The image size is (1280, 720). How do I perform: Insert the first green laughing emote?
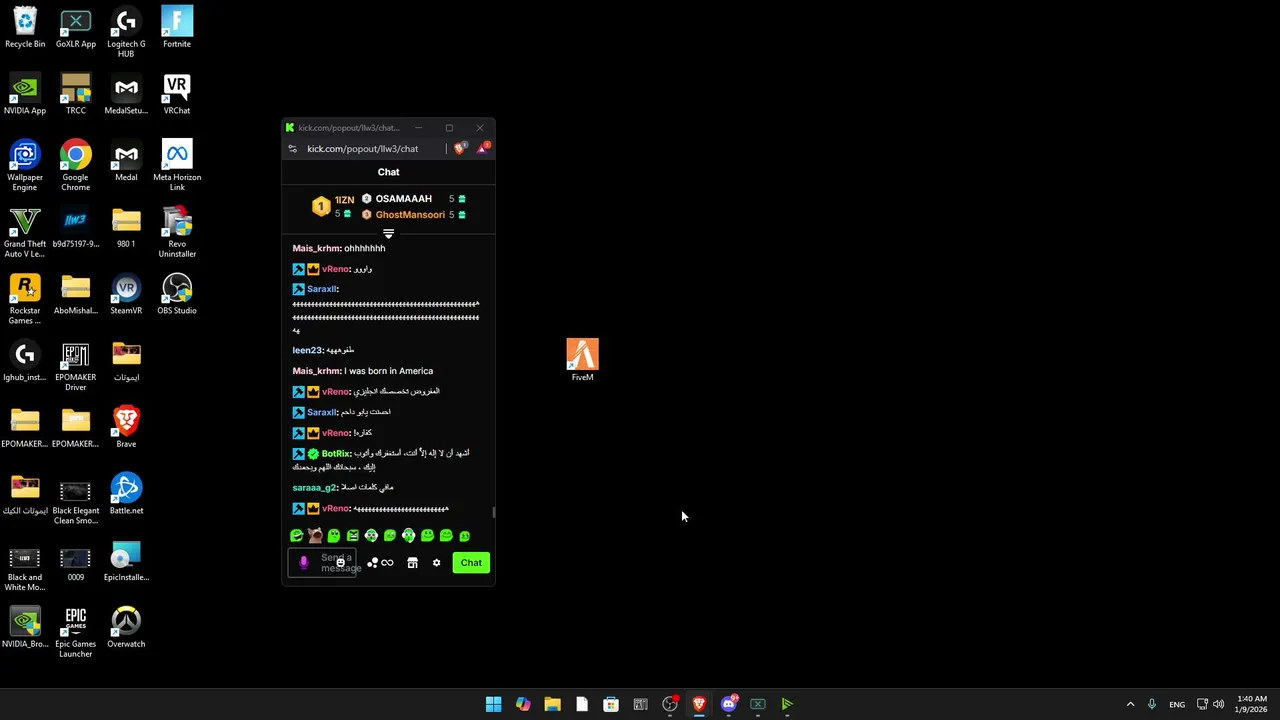point(296,536)
